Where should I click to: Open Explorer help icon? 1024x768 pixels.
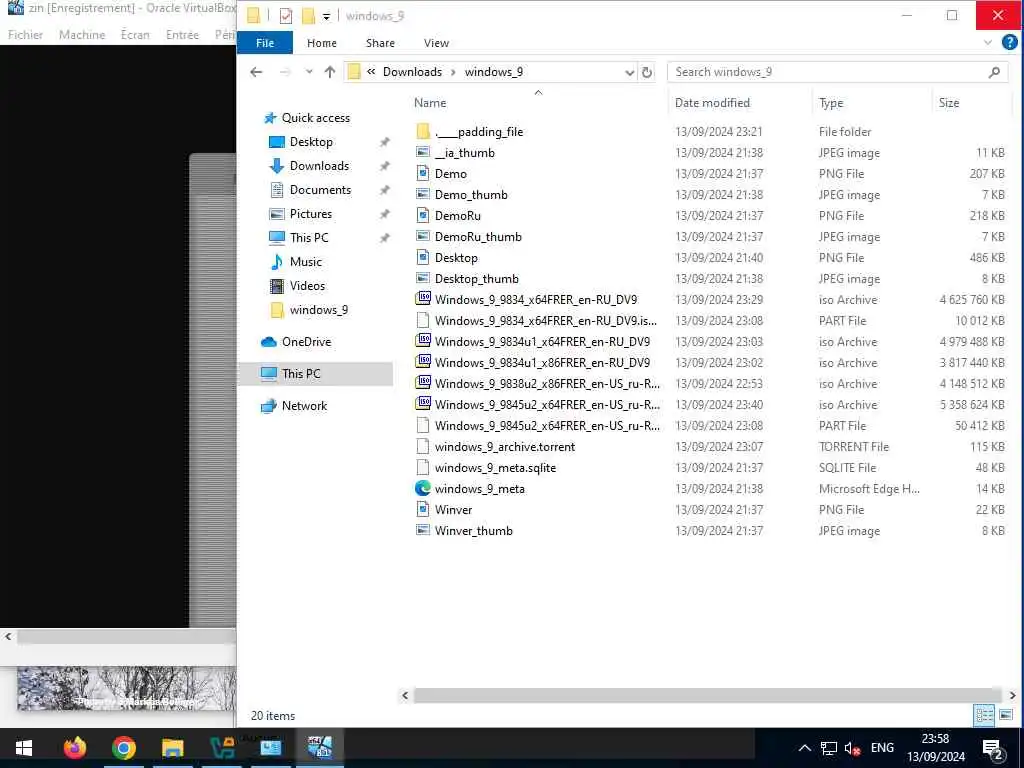pos(1009,43)
